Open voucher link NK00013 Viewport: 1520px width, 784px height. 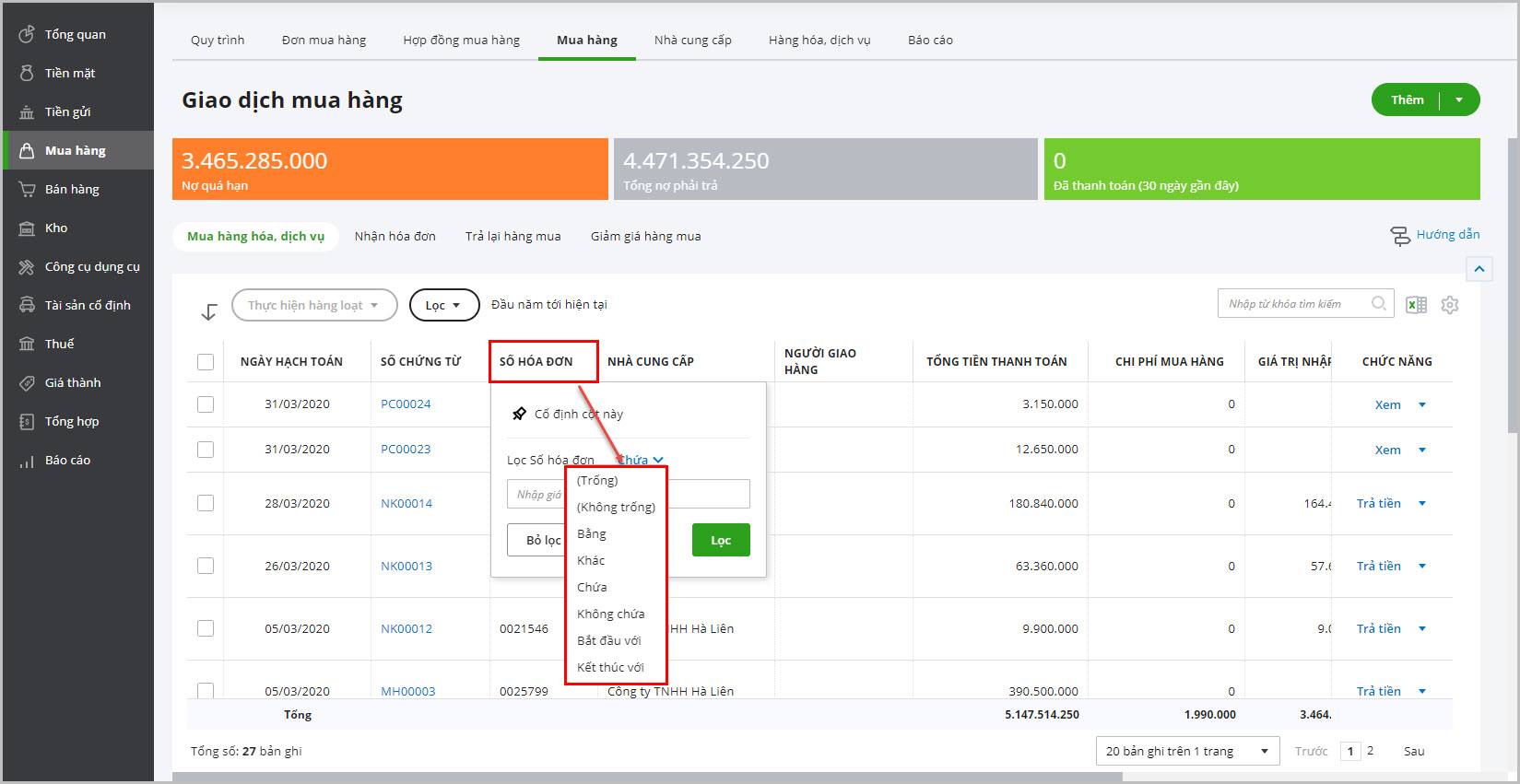(407, 566)
